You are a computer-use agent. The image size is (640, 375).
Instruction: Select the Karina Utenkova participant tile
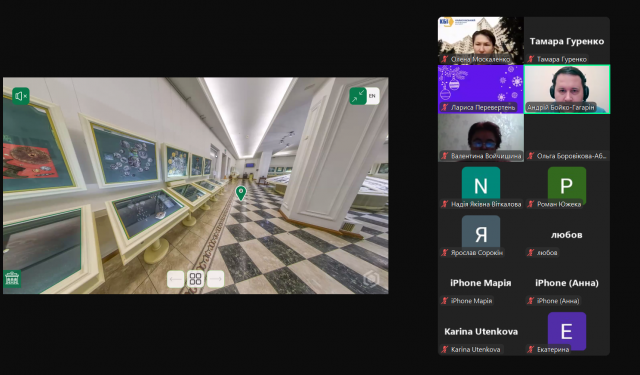[x=481, y=331]
